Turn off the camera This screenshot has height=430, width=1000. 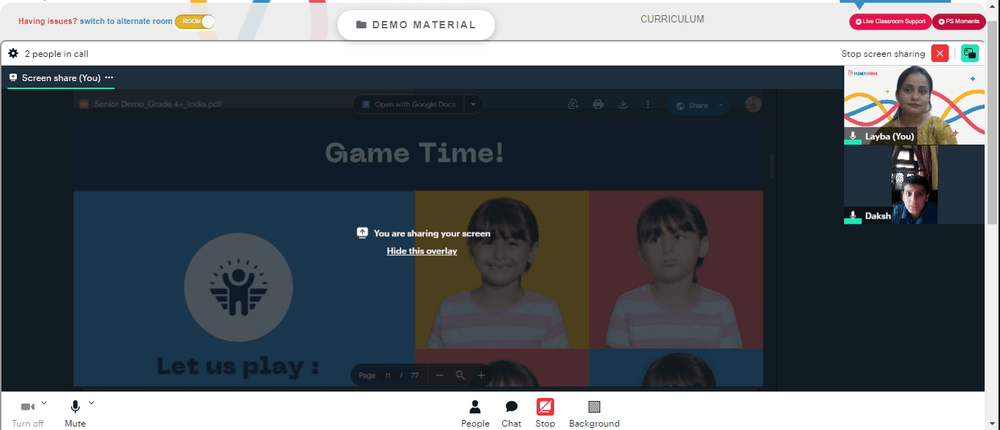(27, 413)
